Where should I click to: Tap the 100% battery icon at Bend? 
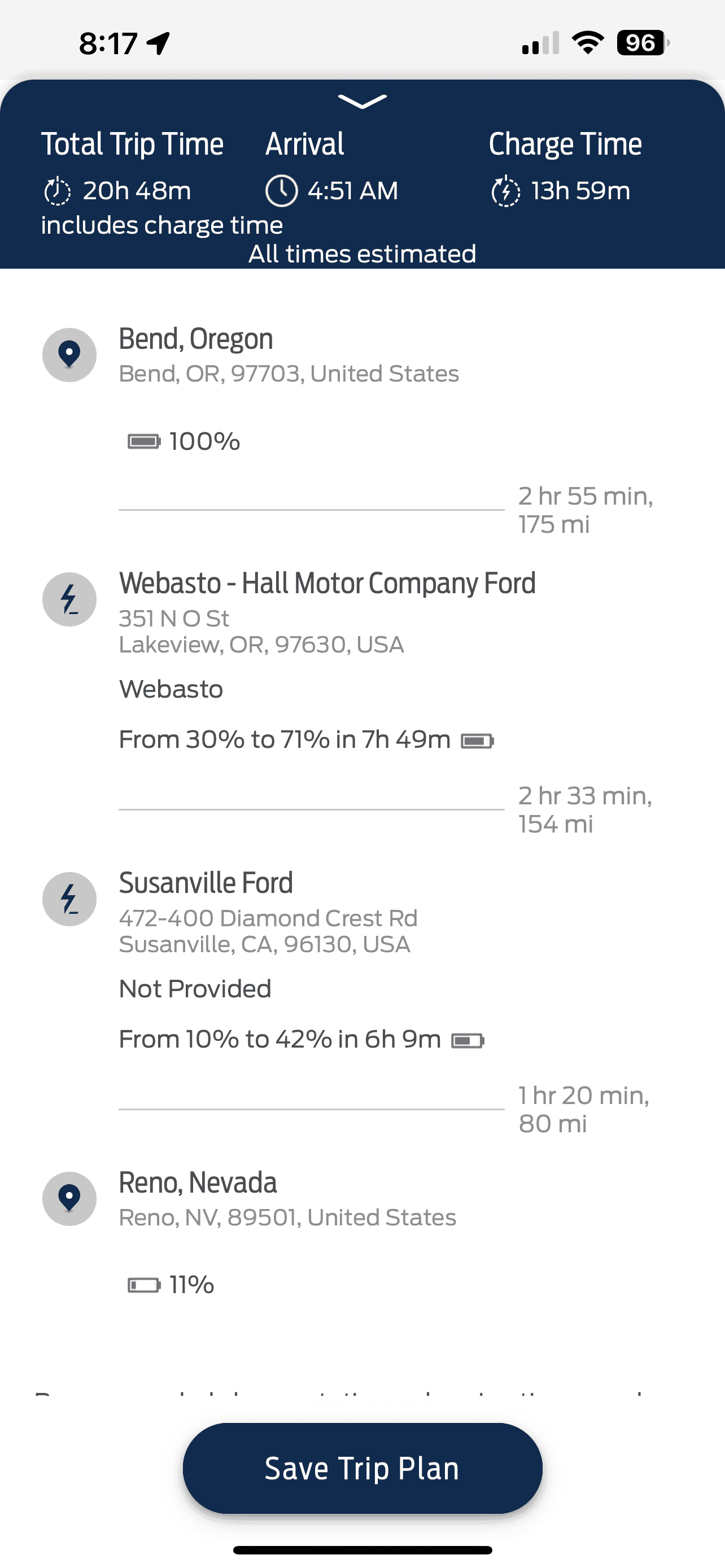[x=143, y=441]
